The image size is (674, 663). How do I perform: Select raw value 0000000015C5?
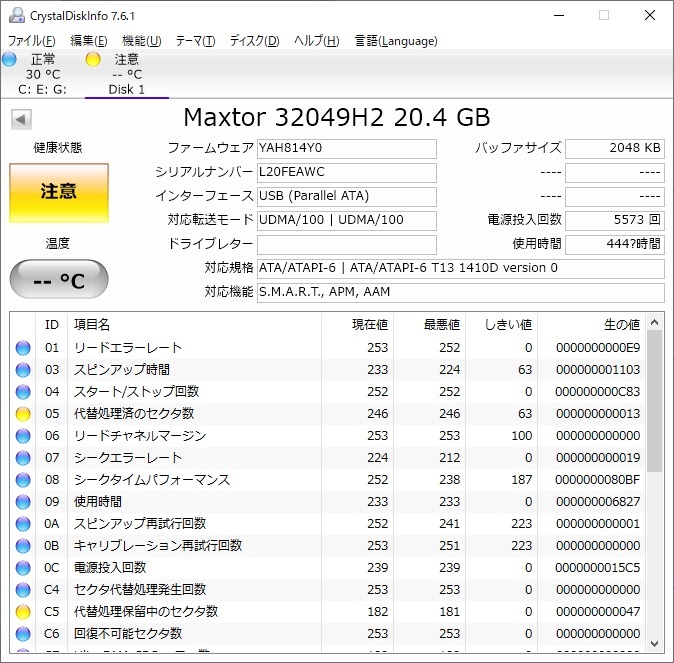597,568
